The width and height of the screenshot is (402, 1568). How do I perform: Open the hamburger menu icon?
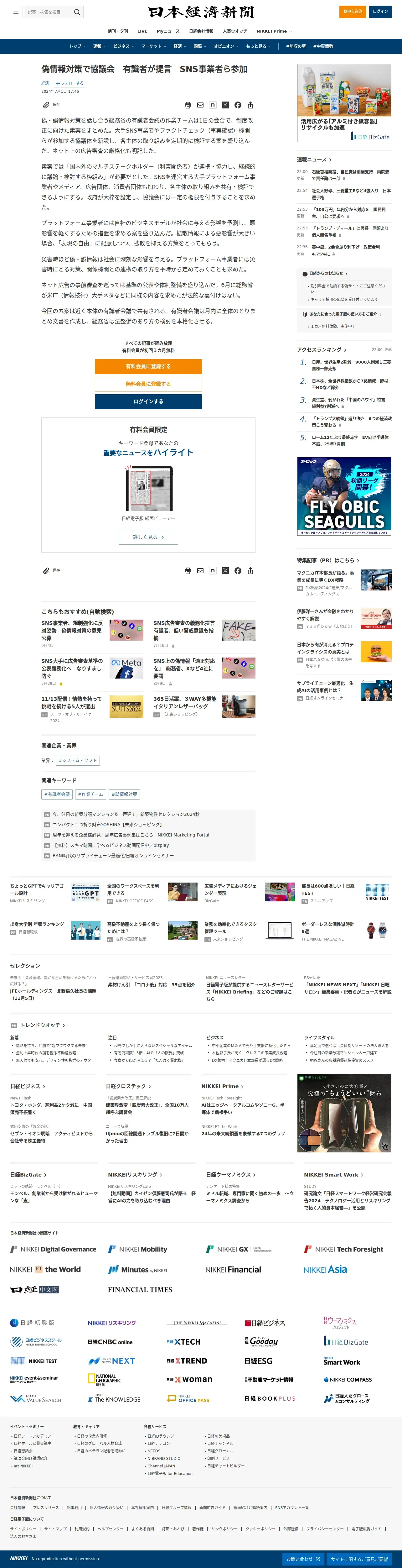tap(16, 12)
